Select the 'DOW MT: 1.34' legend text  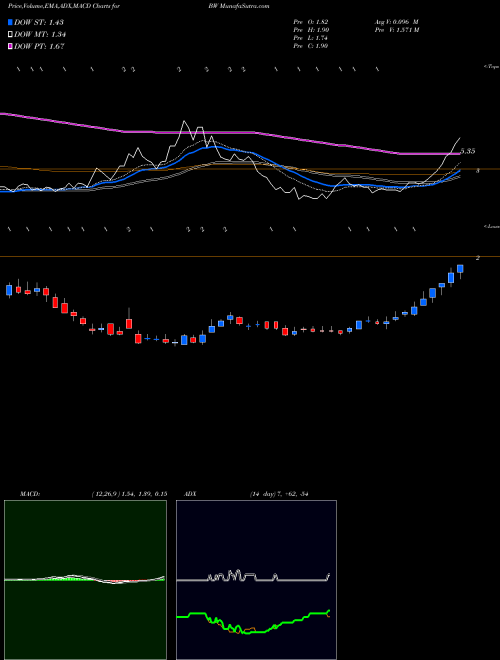point(40,35)
